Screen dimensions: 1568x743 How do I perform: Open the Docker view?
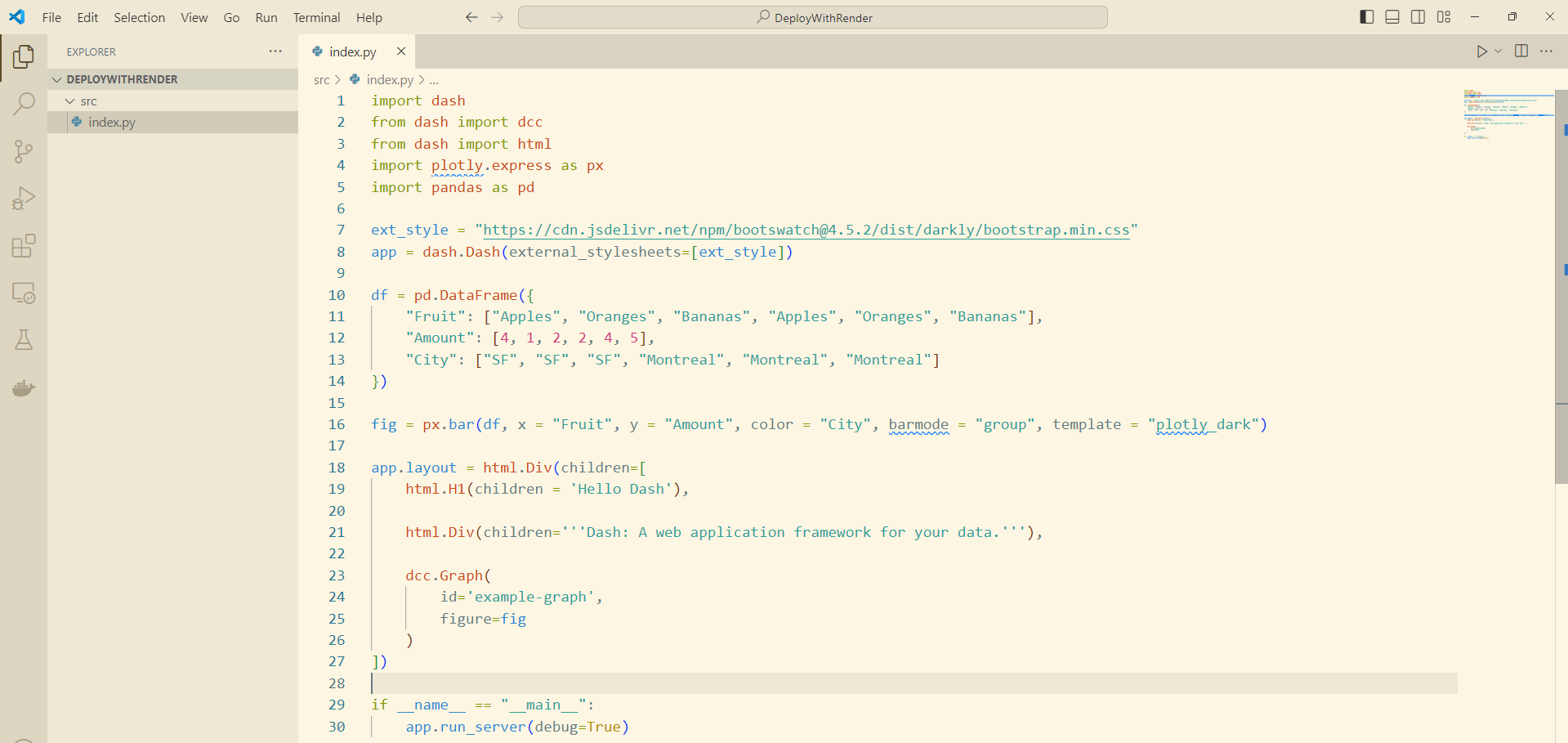coord(24,387)
